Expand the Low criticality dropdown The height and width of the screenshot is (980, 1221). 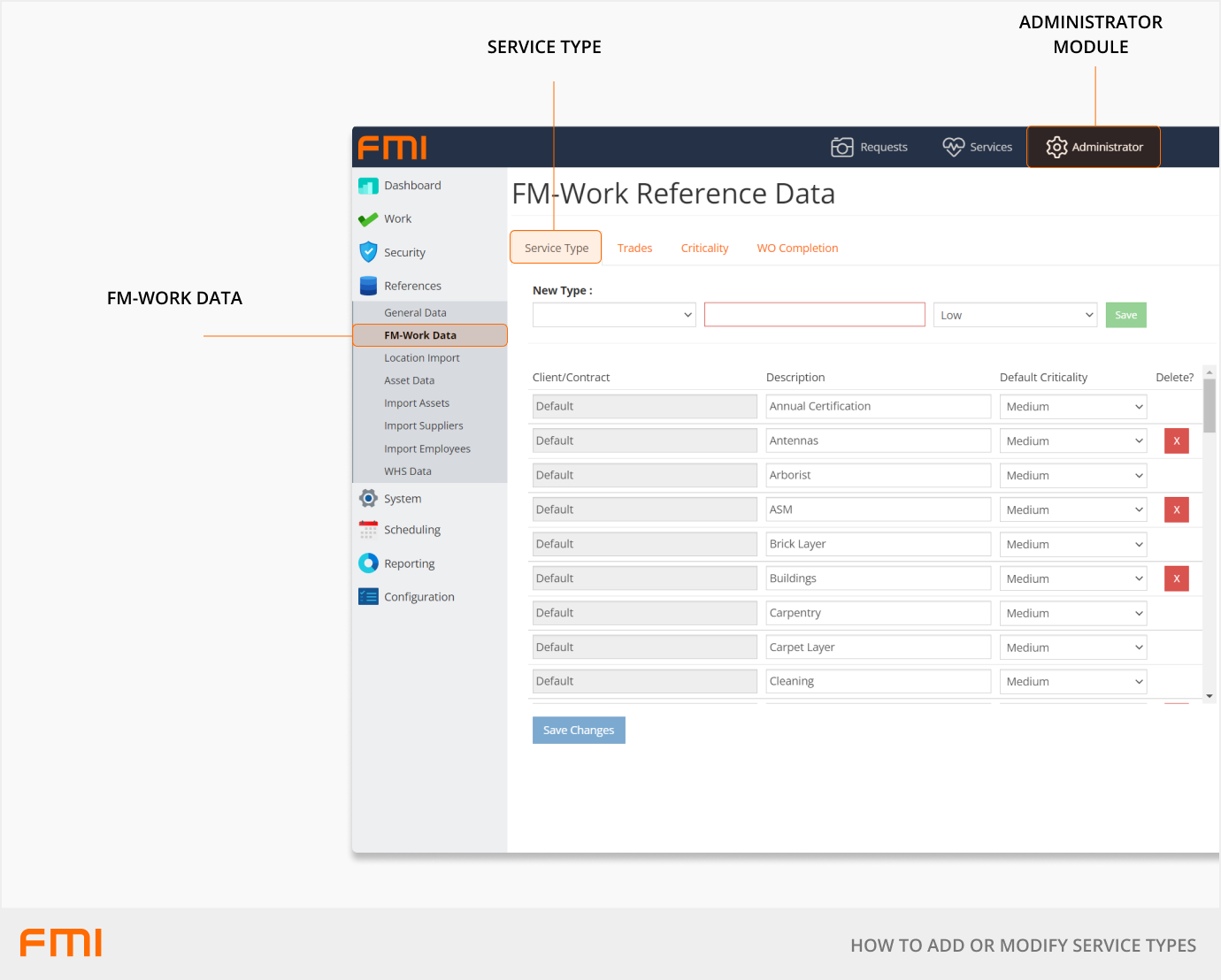[x=1015, y=315]
